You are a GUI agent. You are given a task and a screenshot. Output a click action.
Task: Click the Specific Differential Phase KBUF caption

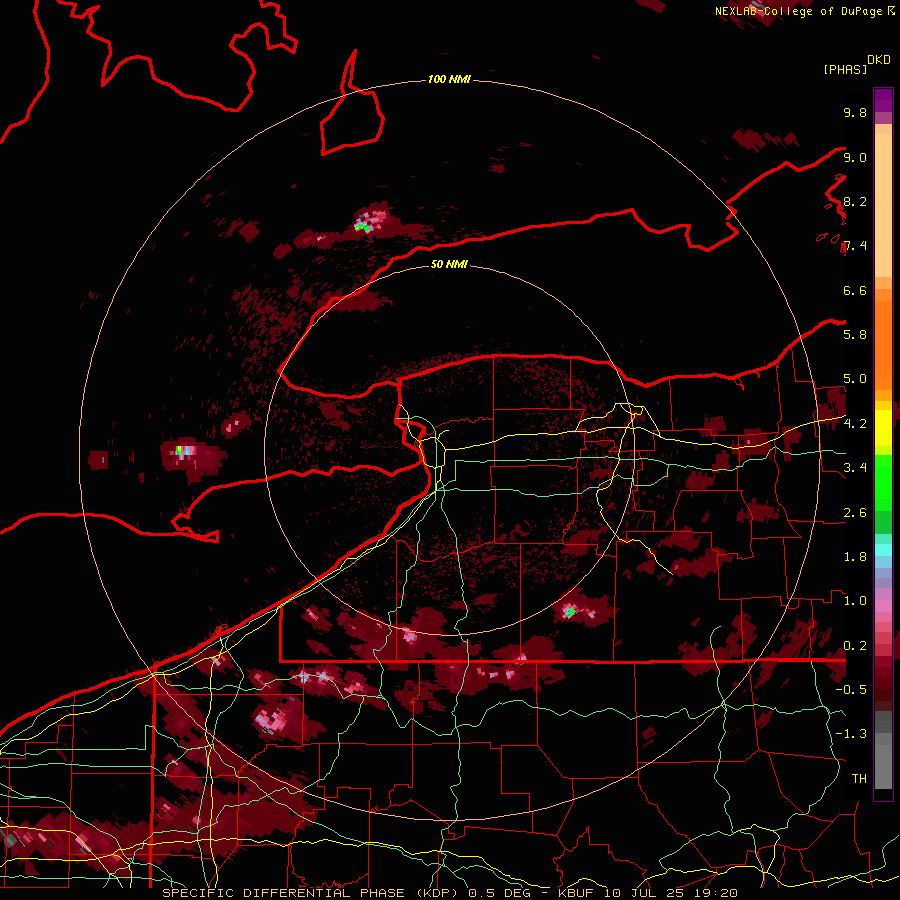pos(449,893)
